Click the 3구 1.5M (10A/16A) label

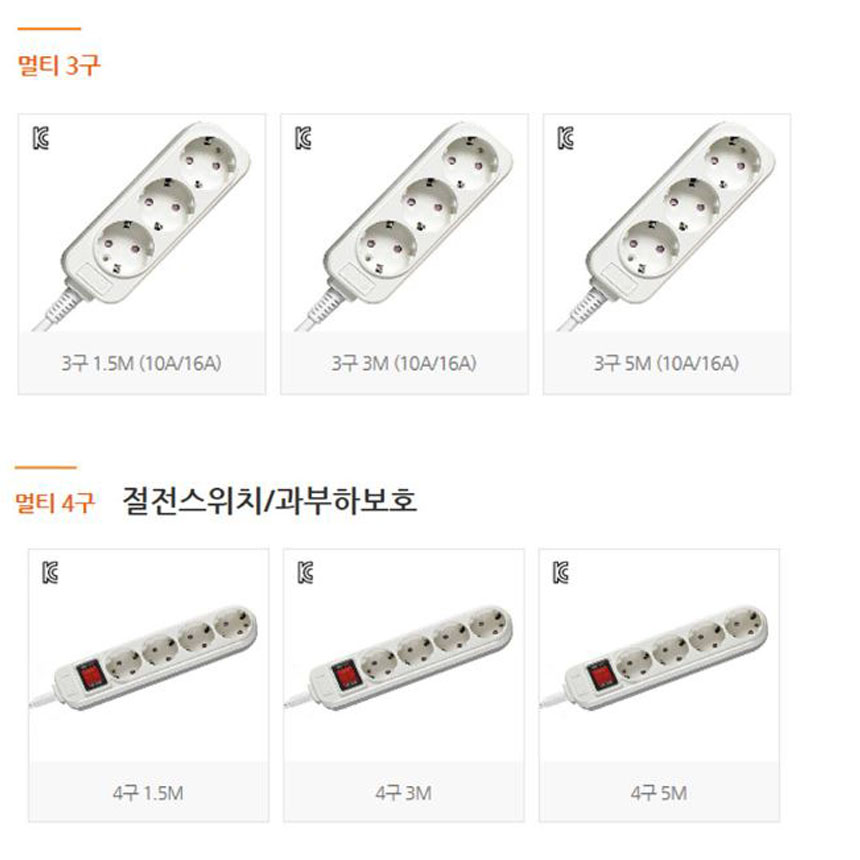pos(142,364)
